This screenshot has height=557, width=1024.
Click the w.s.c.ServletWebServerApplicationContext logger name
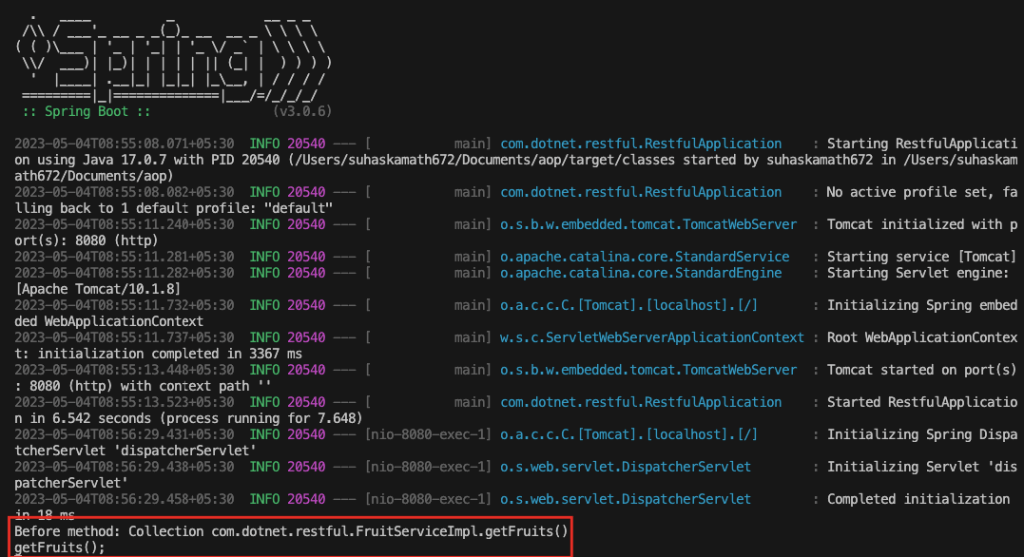pos(651,338)
